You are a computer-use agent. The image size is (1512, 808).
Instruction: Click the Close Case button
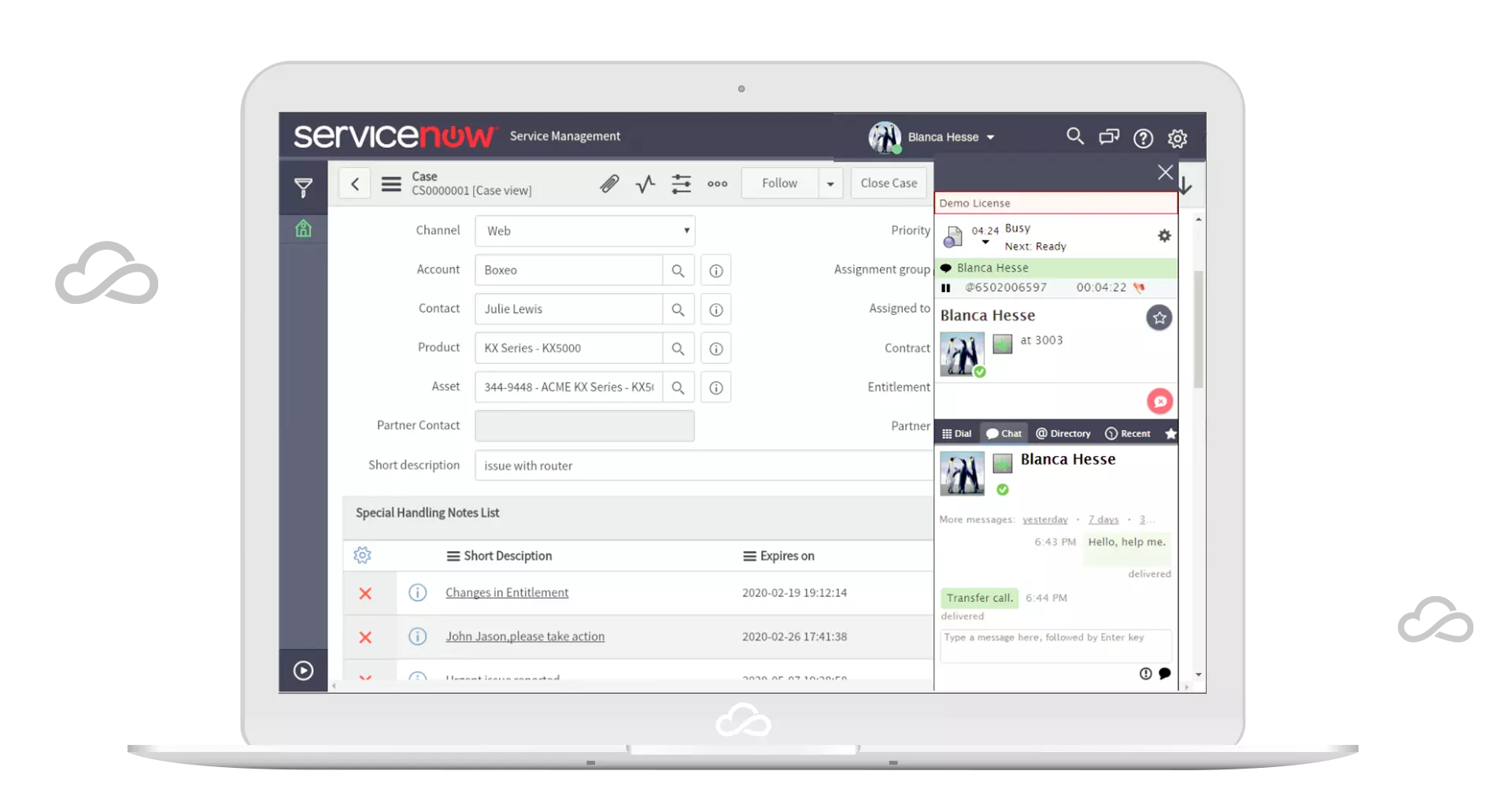coord(889,183)
